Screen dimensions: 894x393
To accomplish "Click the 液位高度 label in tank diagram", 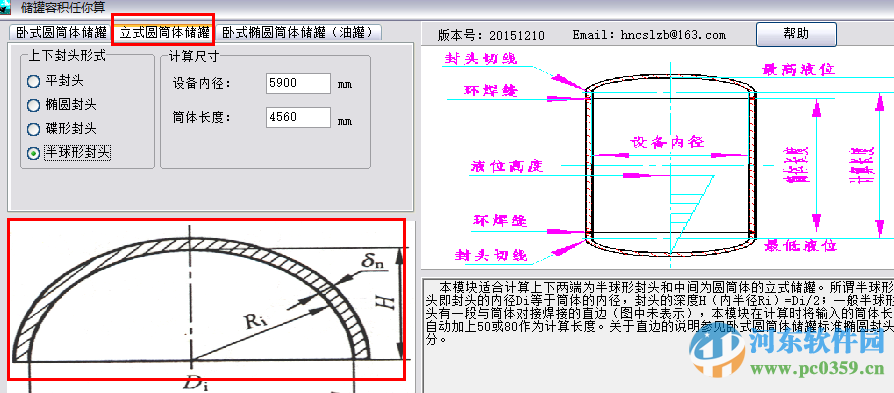I will [507, 166].
